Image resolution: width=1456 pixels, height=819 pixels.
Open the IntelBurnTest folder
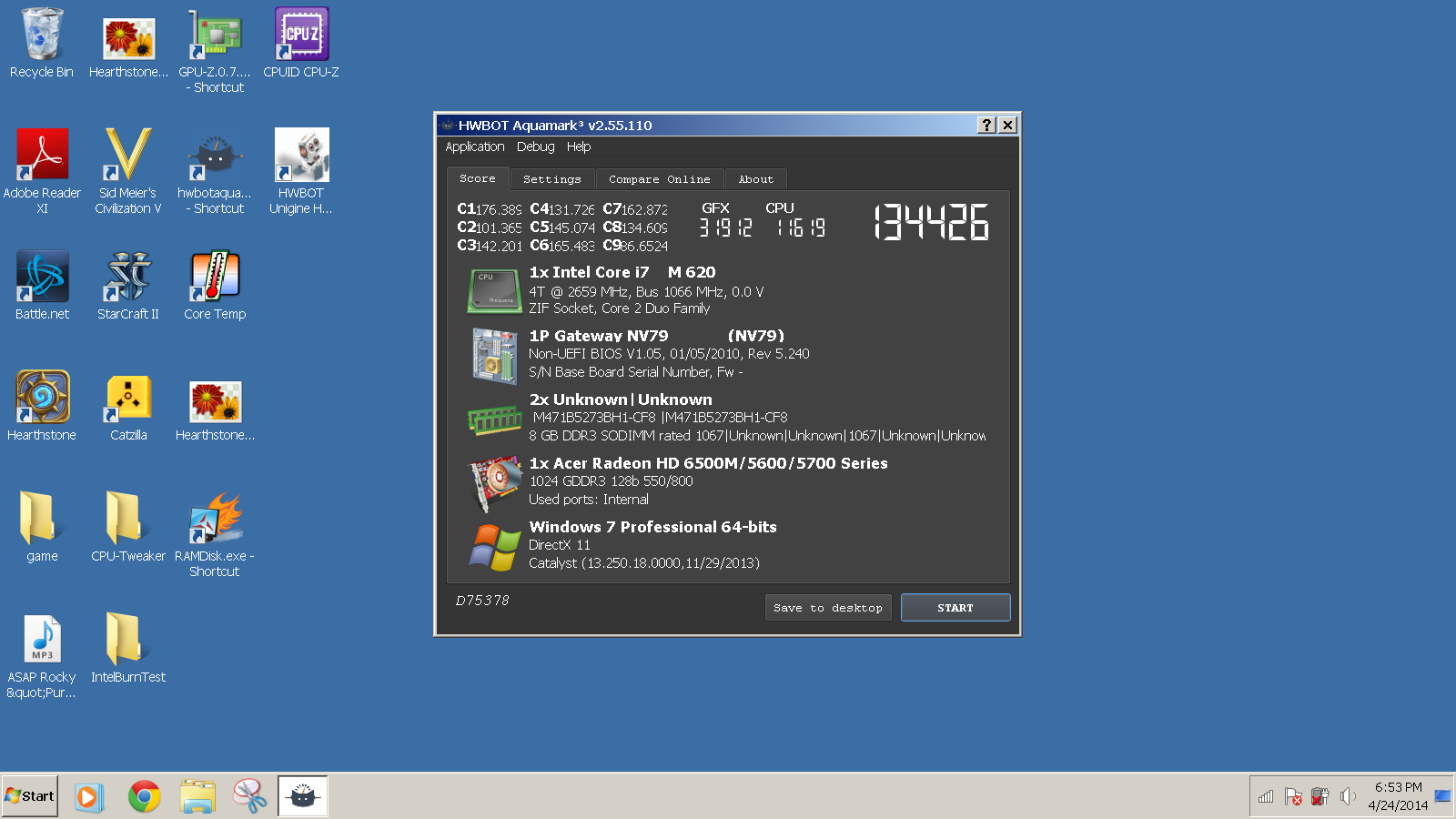point(128,648)
